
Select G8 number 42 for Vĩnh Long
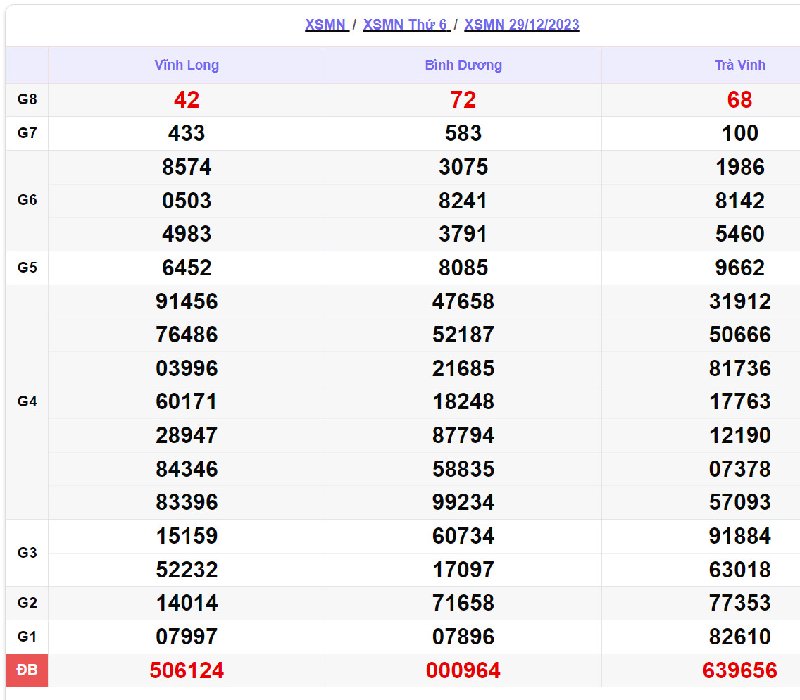coord(186,100)
